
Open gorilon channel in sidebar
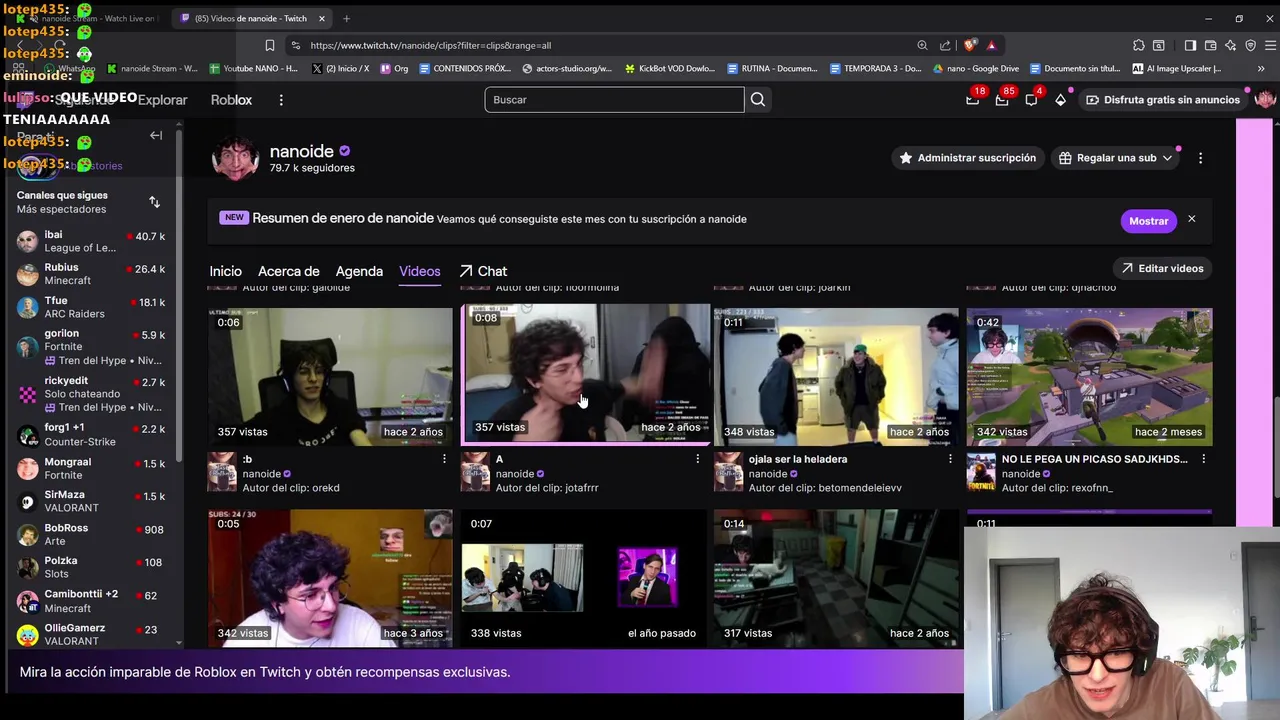pos(90,347)
